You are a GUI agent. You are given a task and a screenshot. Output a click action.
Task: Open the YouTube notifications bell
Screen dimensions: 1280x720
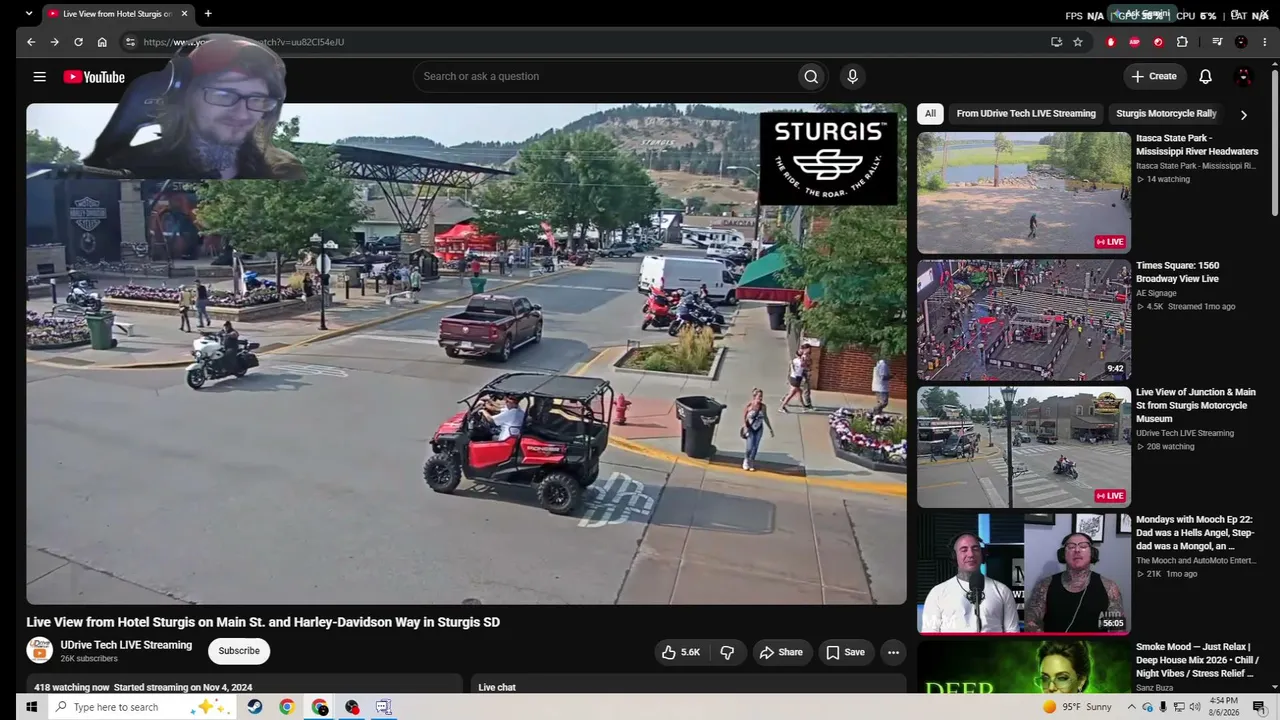tap(1205, 76)
